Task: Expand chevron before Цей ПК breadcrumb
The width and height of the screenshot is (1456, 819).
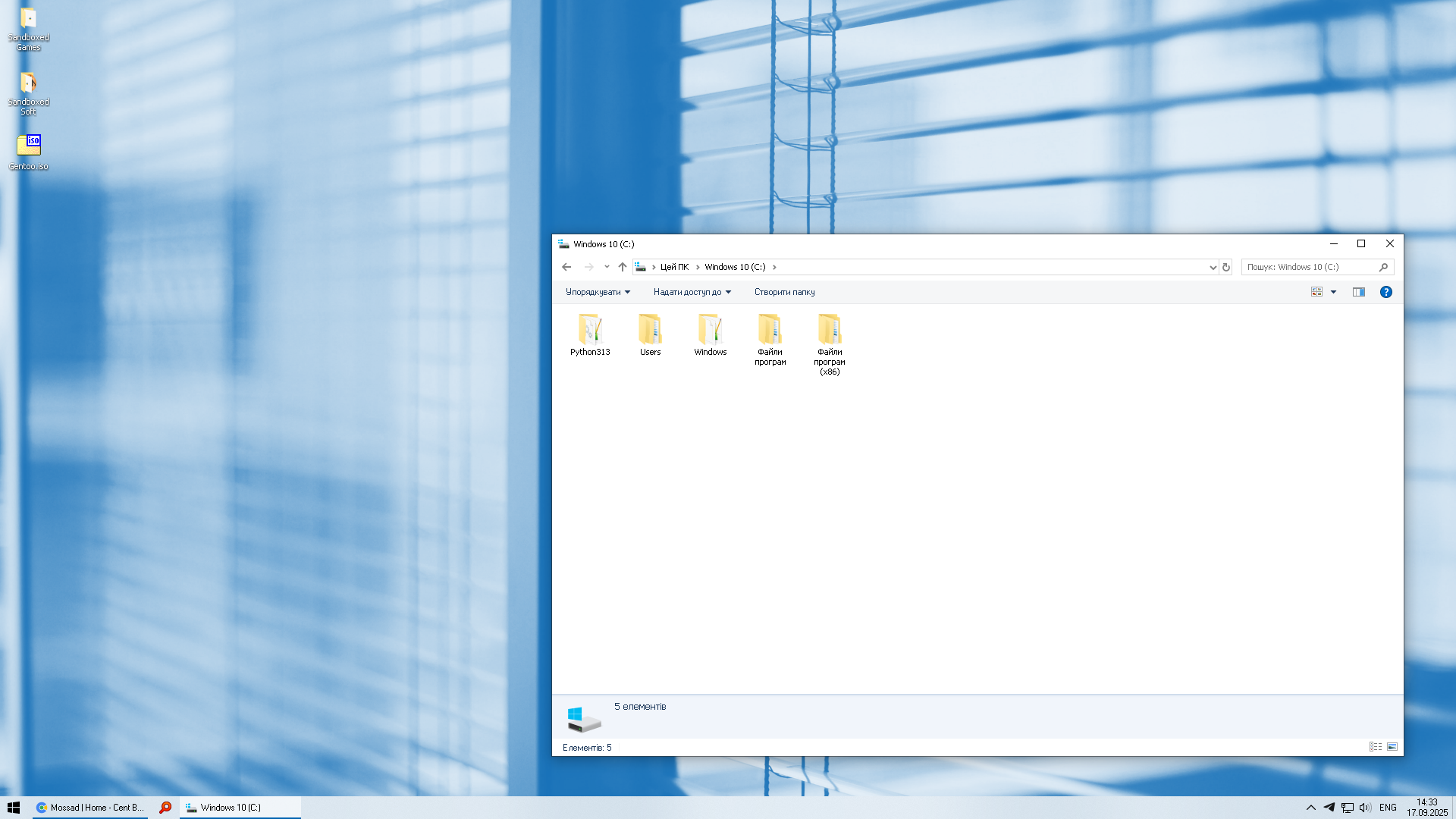Action: [654, 267]
